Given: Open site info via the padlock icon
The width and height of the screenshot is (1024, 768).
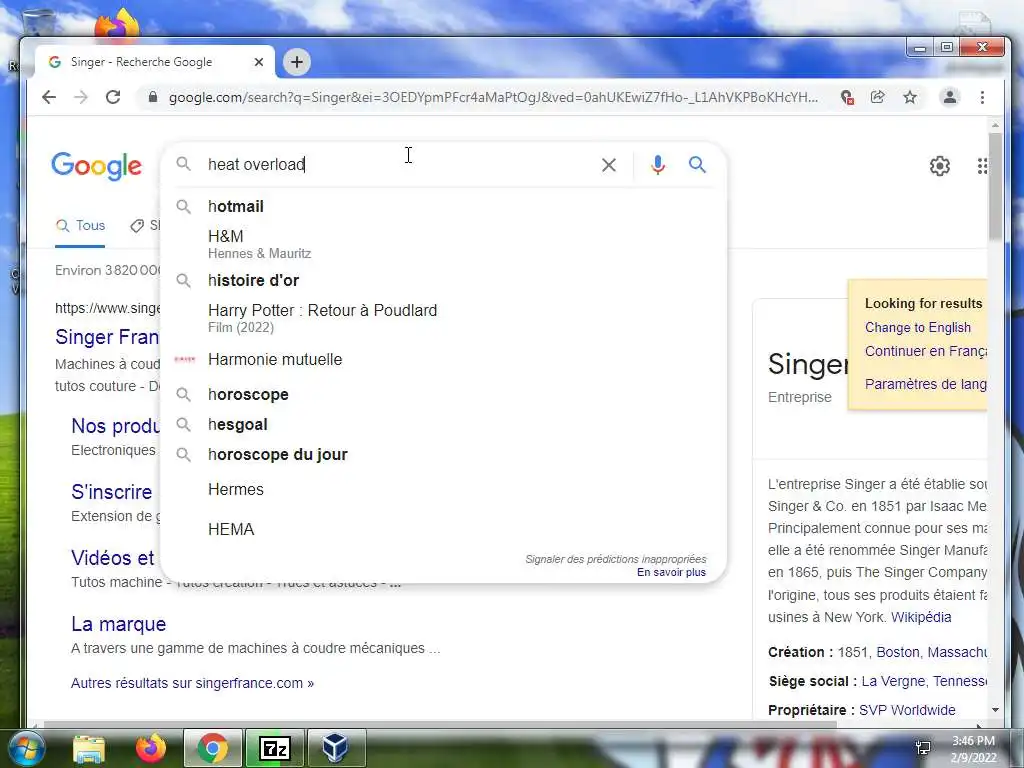Looking at the screenshot, I should pyautogui.click(x=153, y=97).
